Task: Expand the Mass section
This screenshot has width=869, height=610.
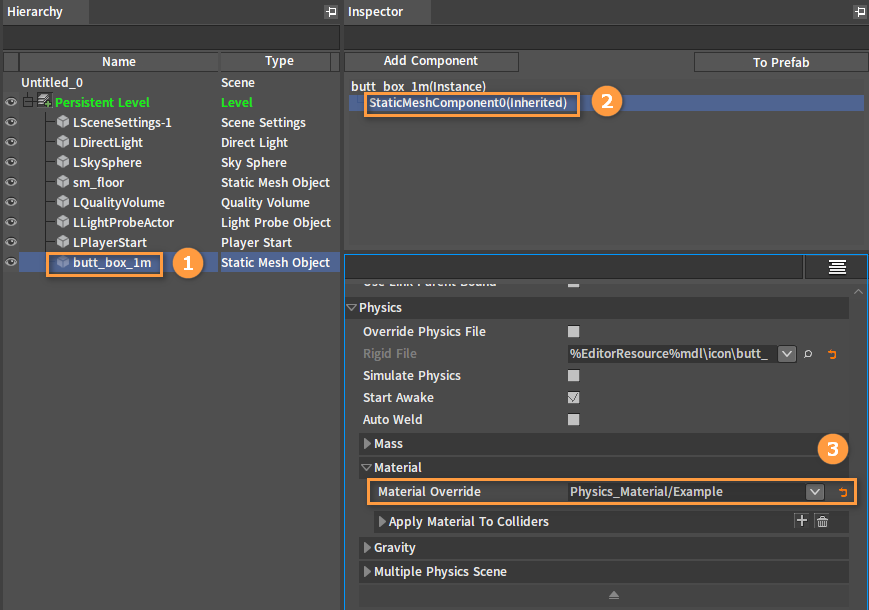Action: click(367, 443)
